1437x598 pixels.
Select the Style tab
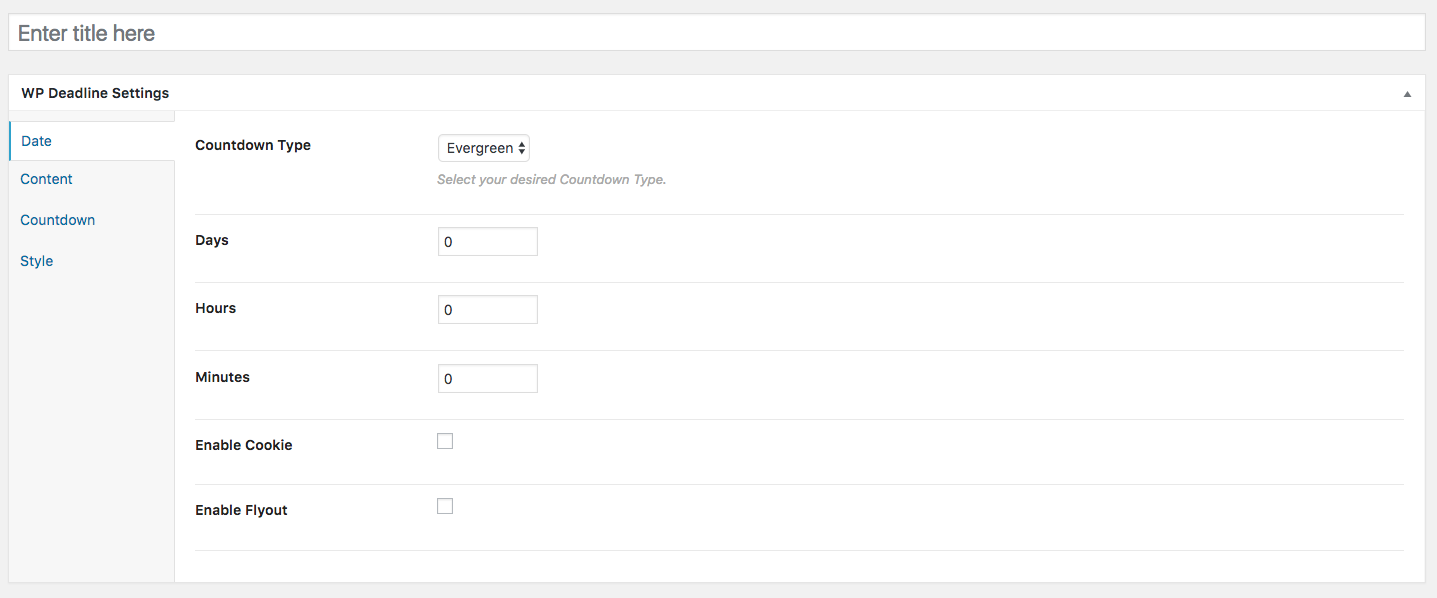click(36, 261)
